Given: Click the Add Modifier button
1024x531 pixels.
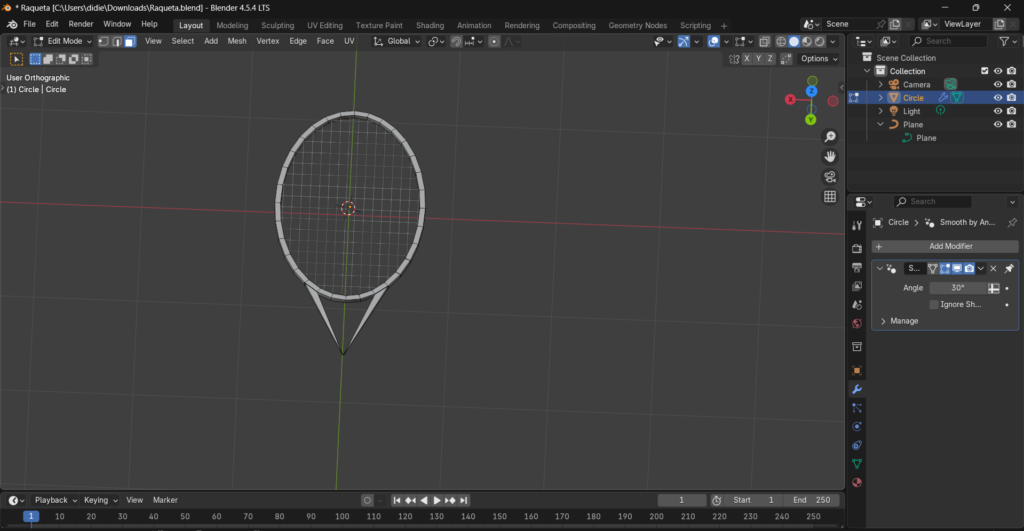Looking at the screenshot, I should point(945,246).
